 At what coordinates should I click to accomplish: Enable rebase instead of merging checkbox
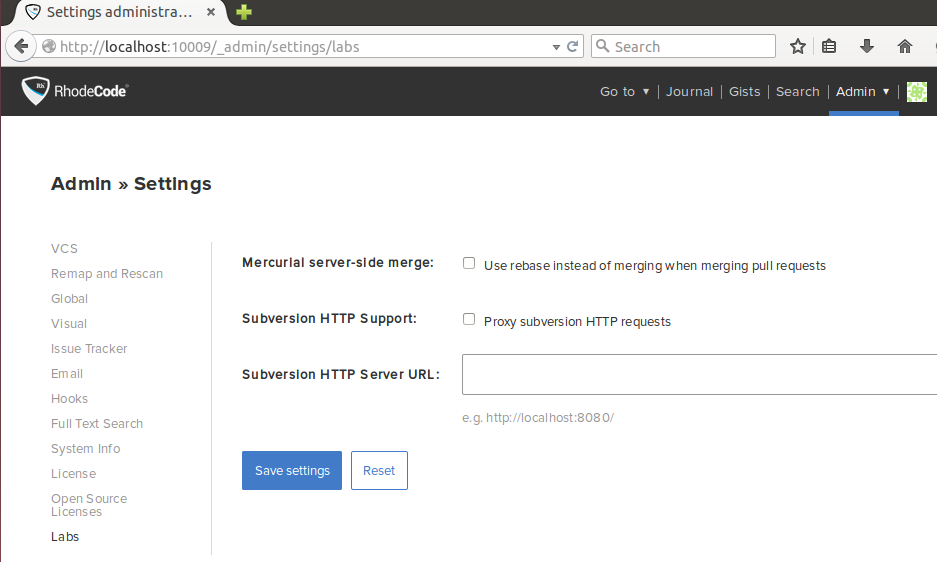click(469, 264)
